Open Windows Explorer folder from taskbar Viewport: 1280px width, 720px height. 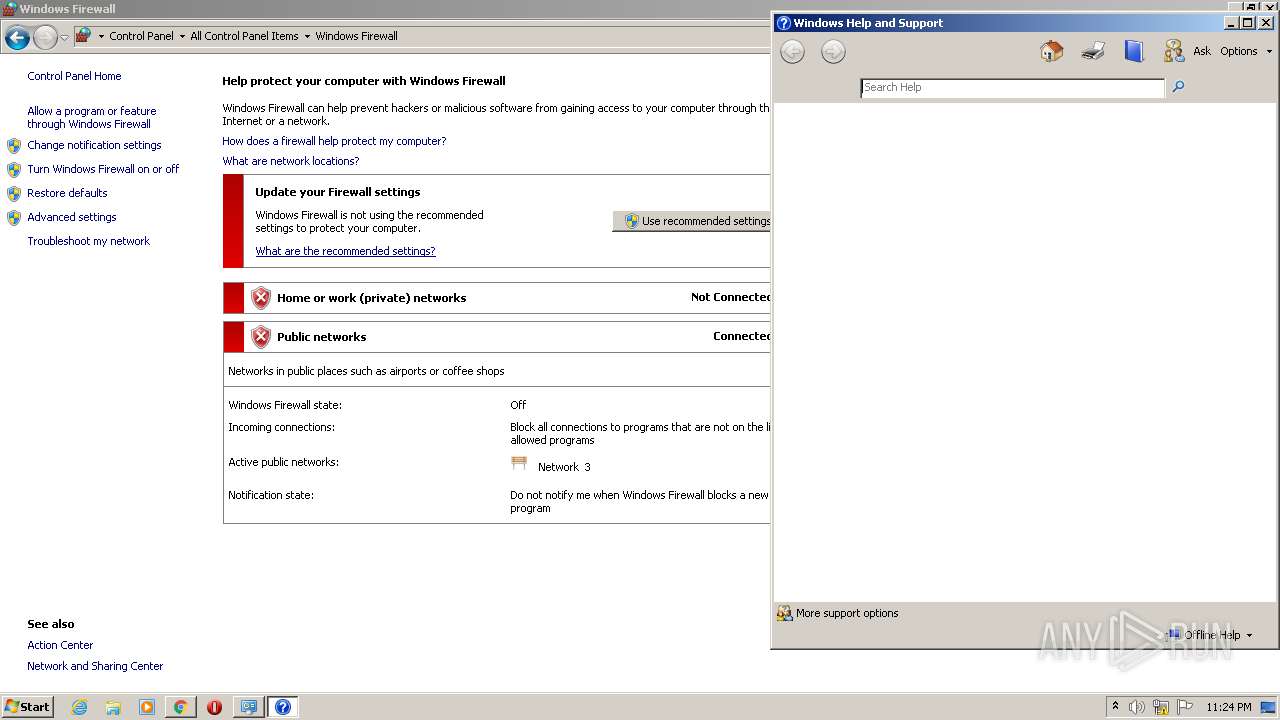point(113,707)
